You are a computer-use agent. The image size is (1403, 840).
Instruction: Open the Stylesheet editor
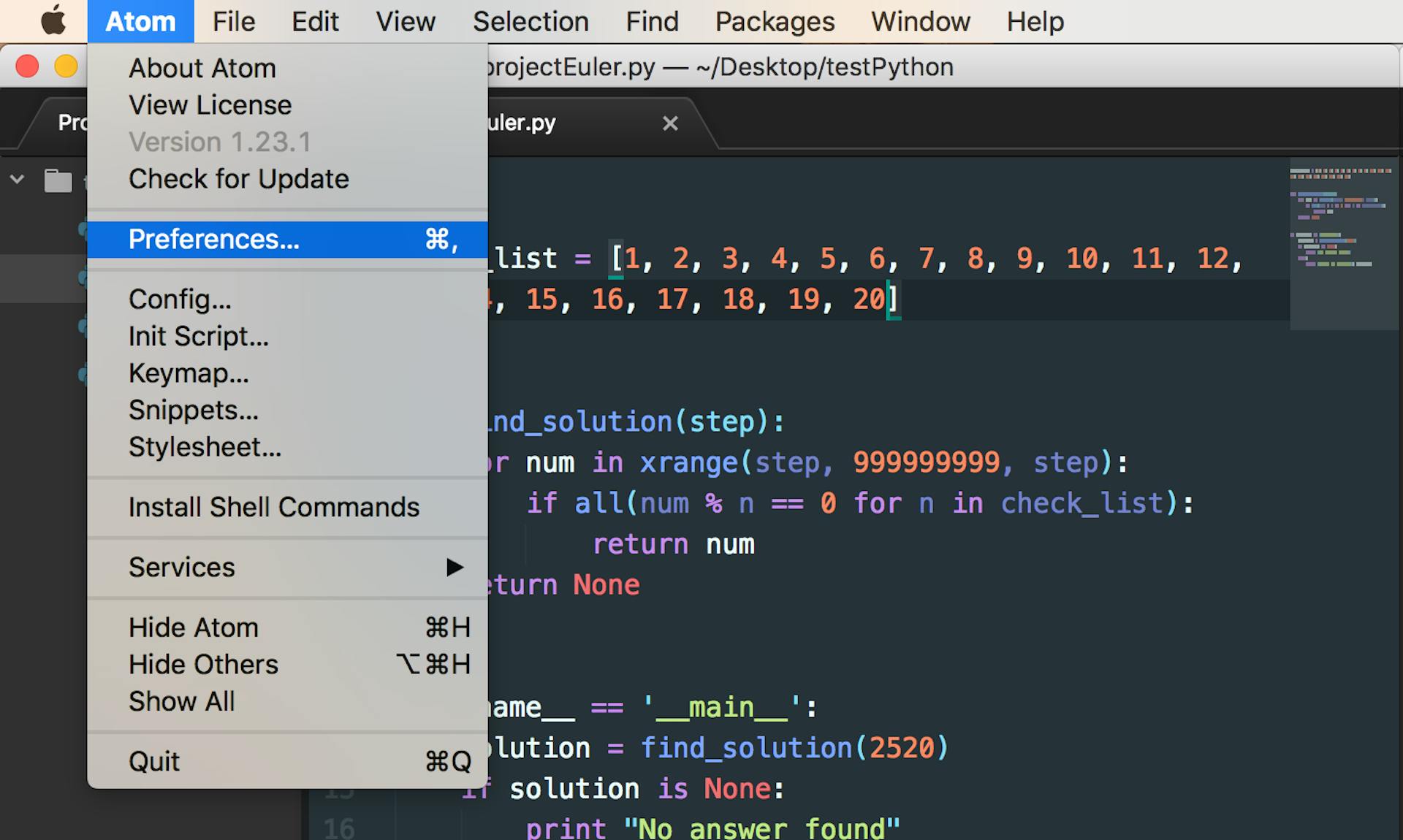pos(205,446)
